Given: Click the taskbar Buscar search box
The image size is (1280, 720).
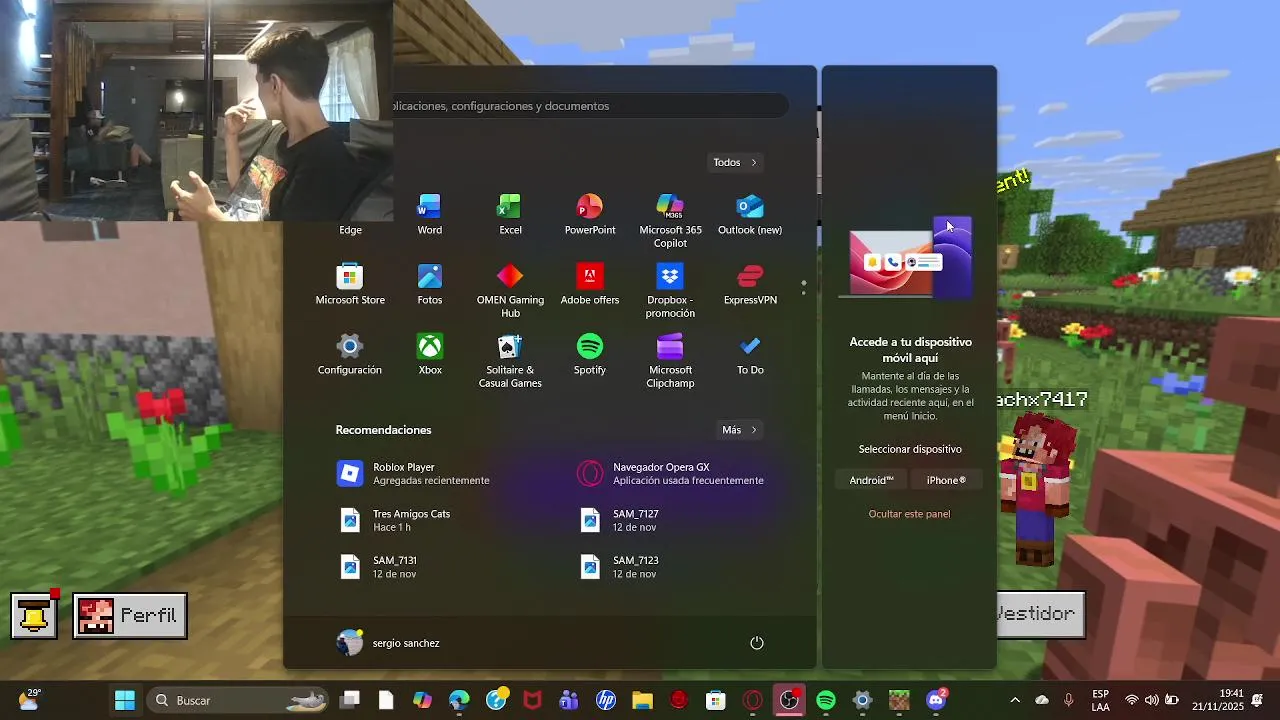Looking at the screenshot, I should (x=239, y=700).
